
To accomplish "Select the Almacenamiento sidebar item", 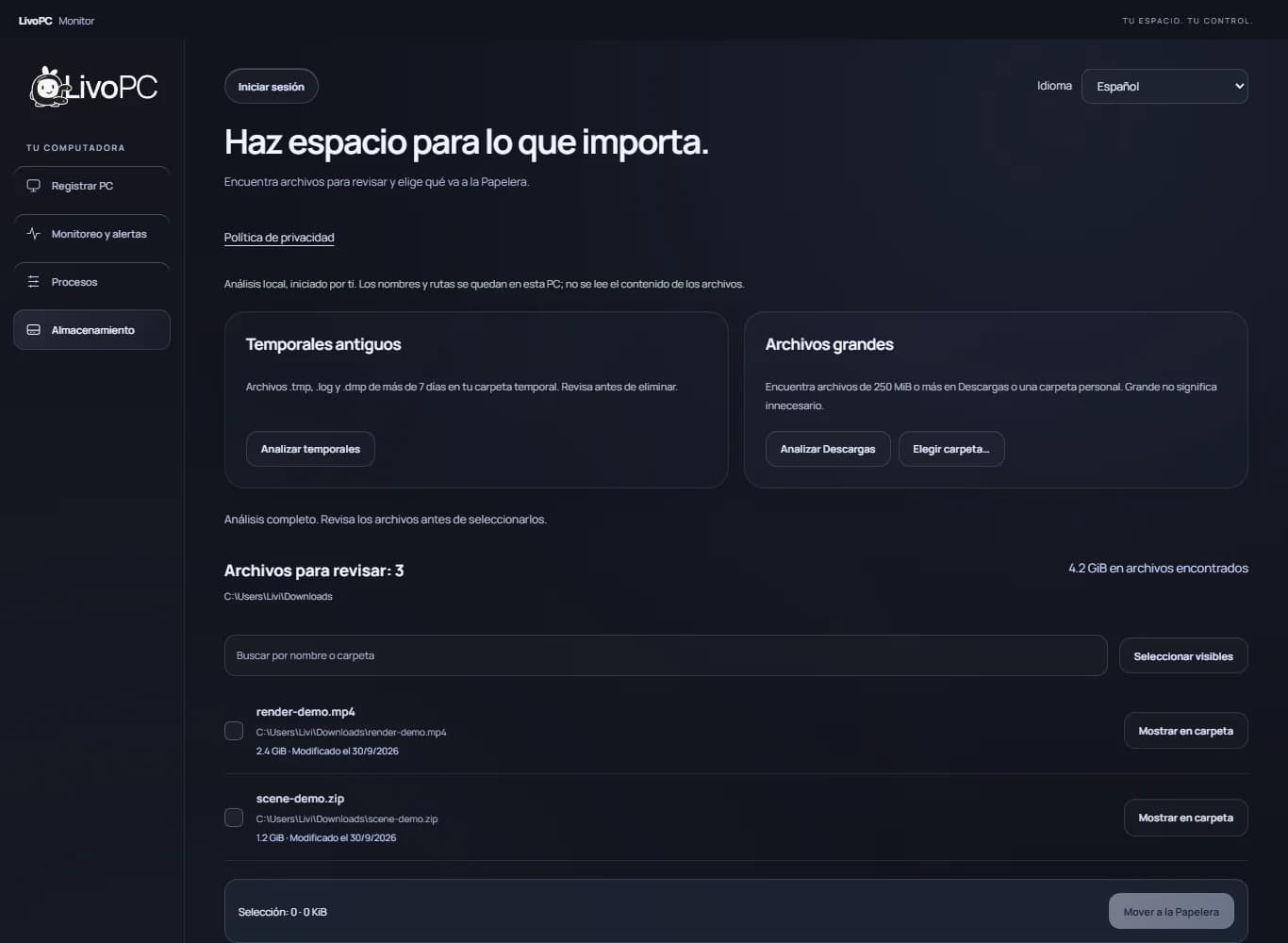I will [91, 330].
